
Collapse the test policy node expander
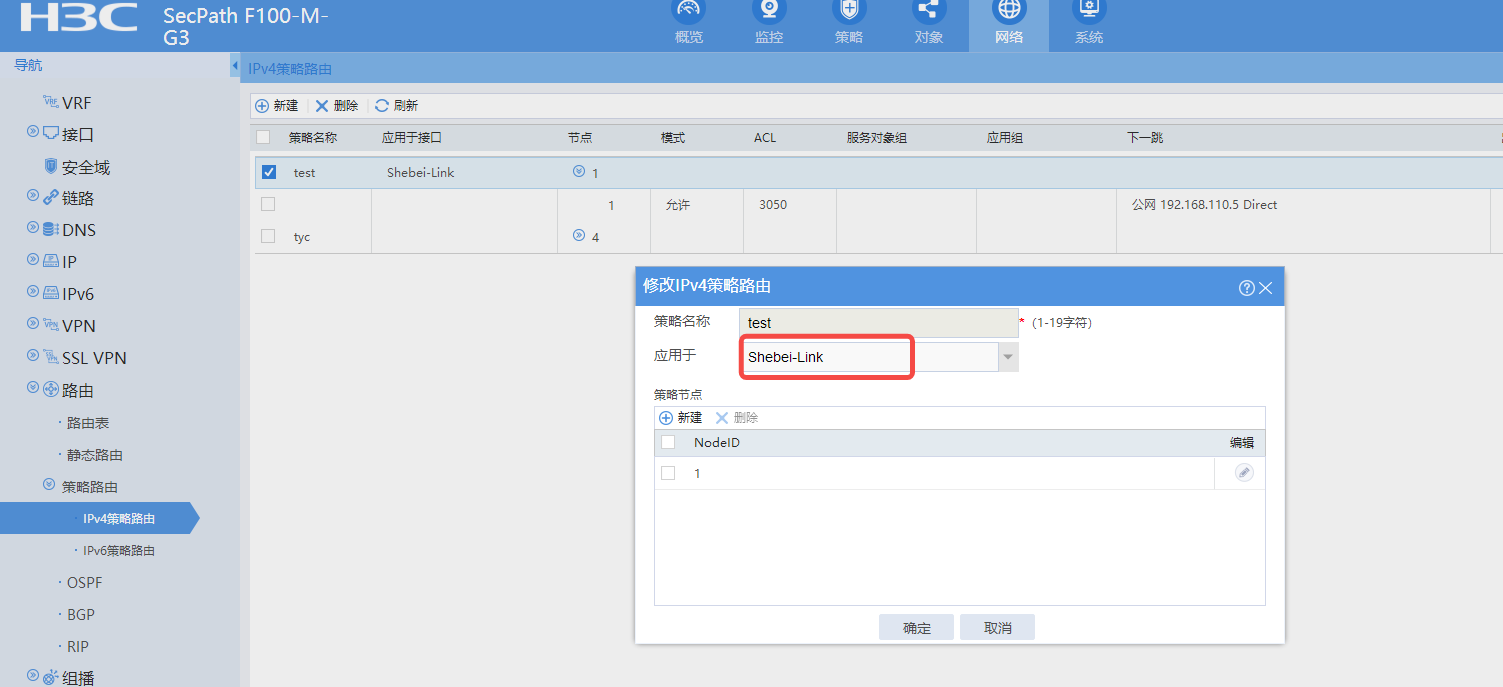(x=578, y=171)
